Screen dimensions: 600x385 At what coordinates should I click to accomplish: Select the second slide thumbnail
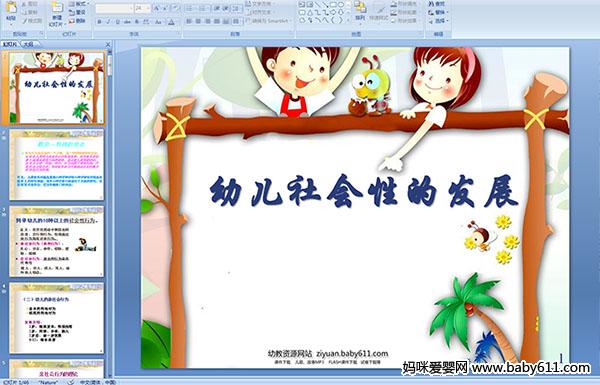[57, 165]
